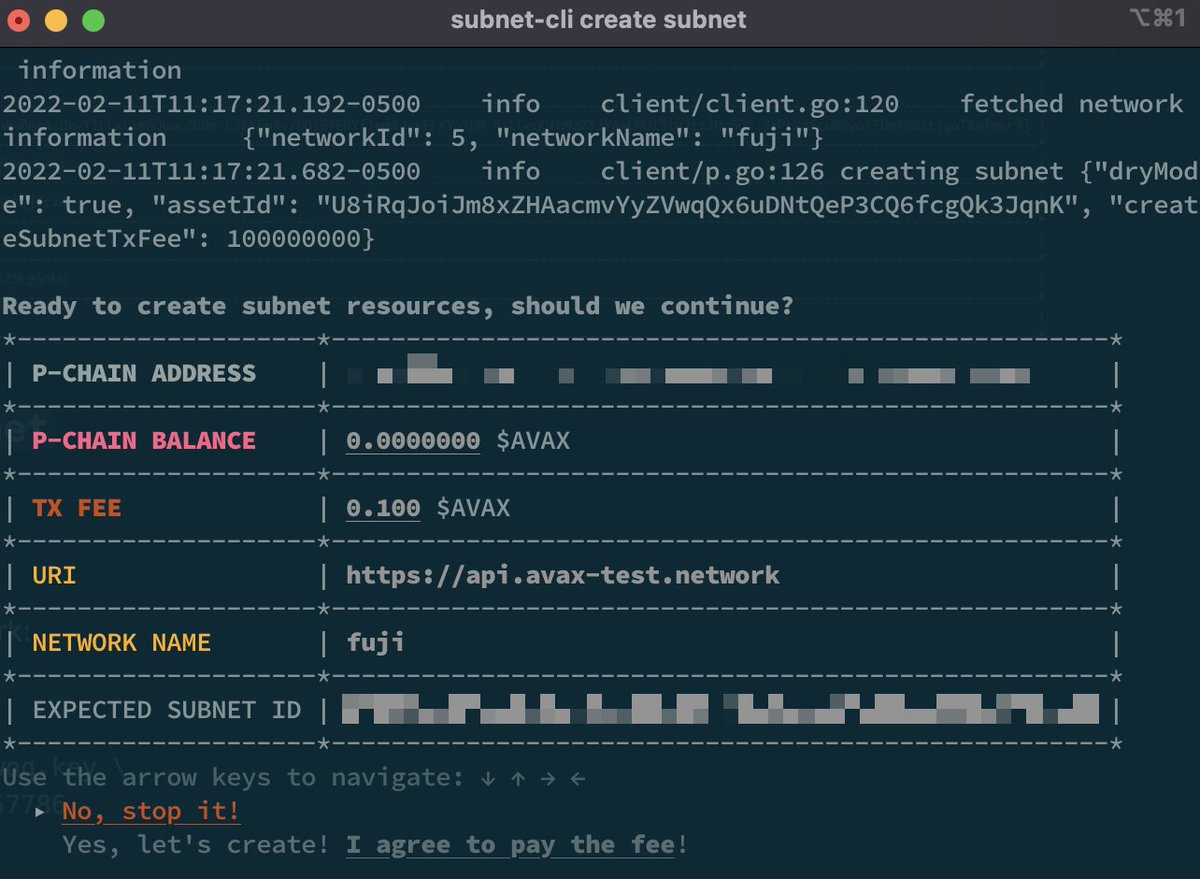Click the 'fuji' network name value
Viewport: 1200px width, 879px height.
click(376, 642)
